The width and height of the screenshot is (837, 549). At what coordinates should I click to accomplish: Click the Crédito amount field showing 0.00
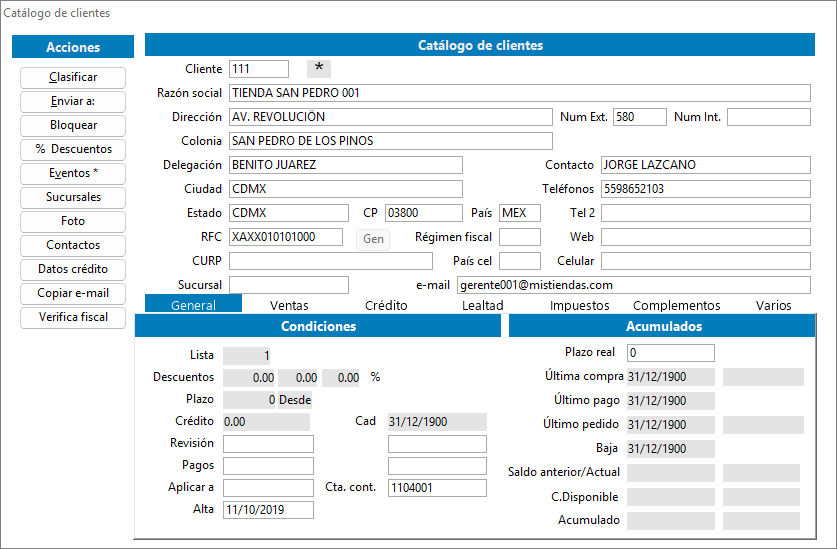pyautogui.click(x=266, y=422)
